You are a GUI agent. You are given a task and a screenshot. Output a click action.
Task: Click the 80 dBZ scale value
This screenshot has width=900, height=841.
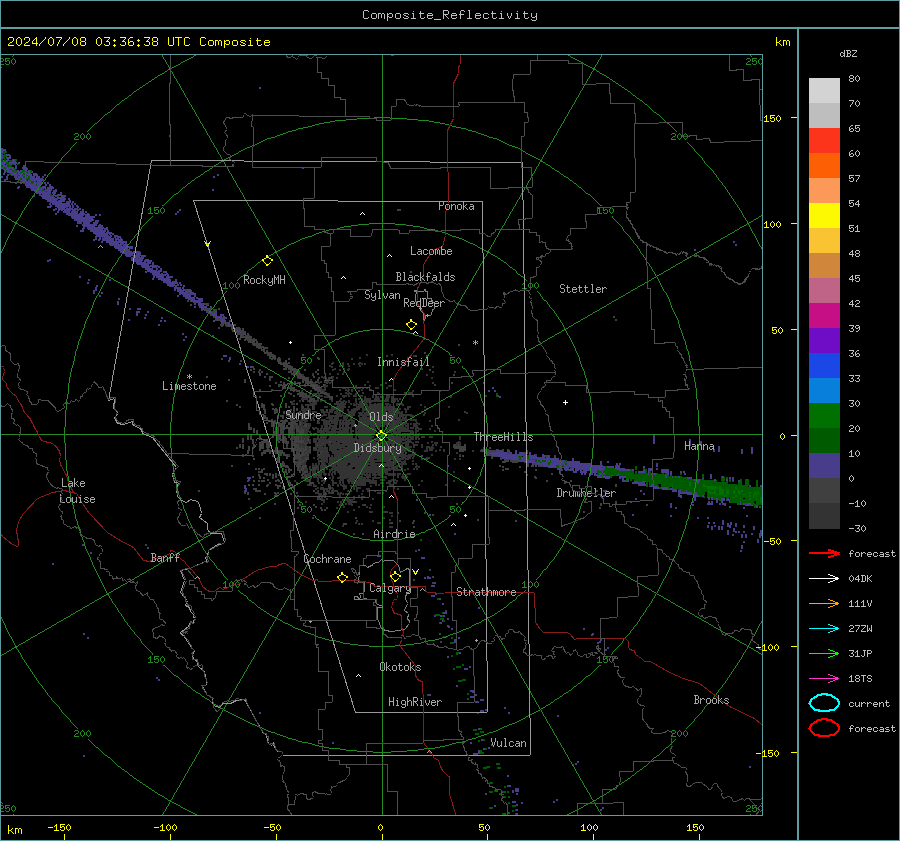point(854,79)
